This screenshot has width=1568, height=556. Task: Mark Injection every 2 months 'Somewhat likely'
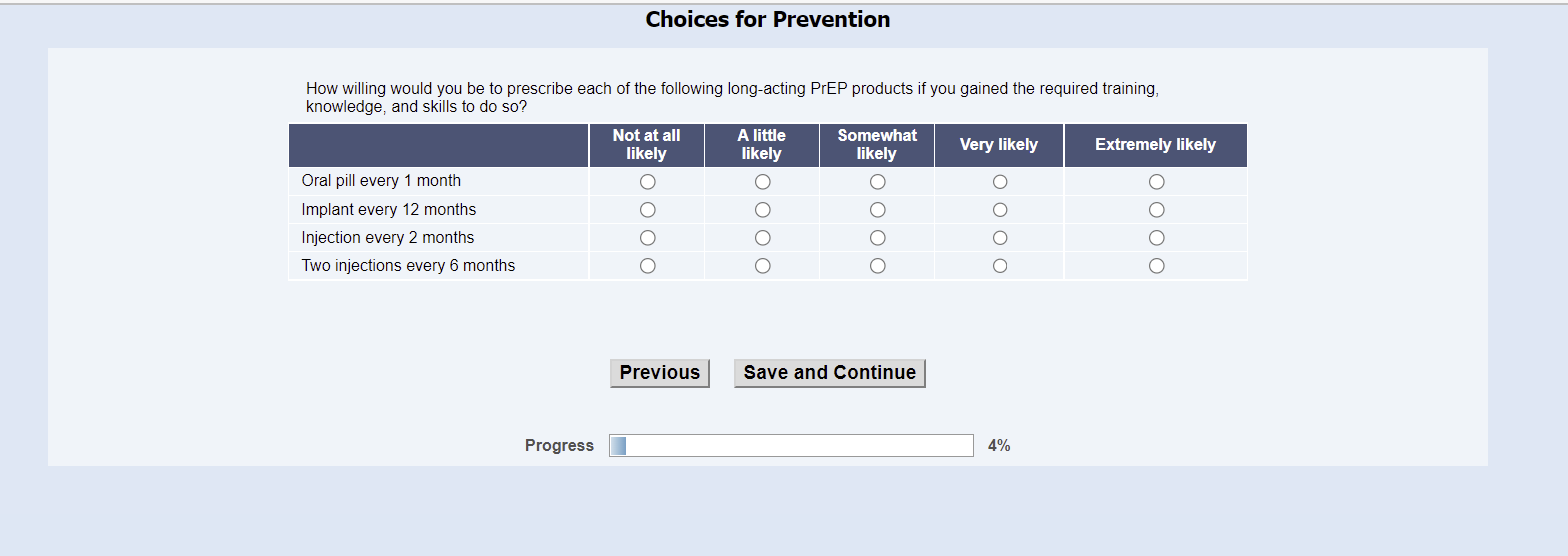pyautogui.click(x=877, y=238)
